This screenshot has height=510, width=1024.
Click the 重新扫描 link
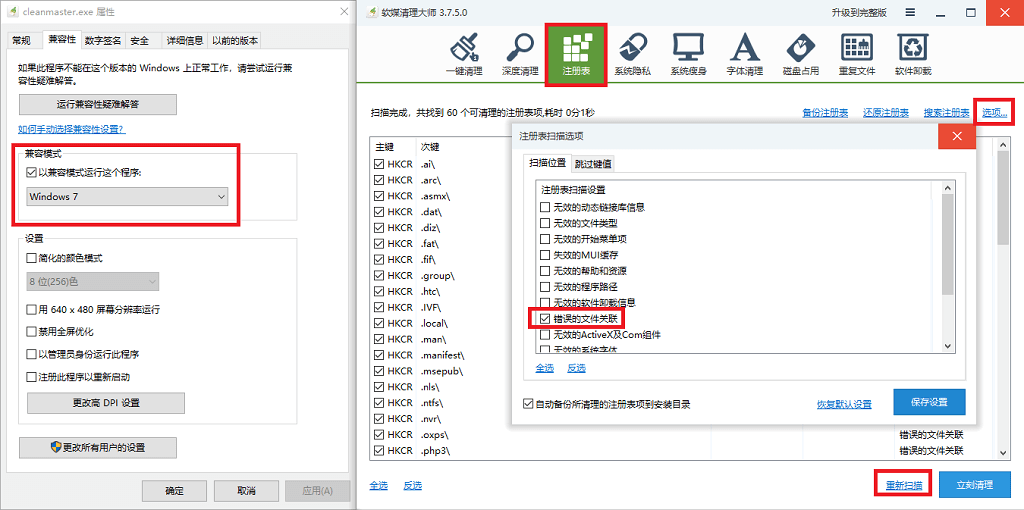coord(904,486)
